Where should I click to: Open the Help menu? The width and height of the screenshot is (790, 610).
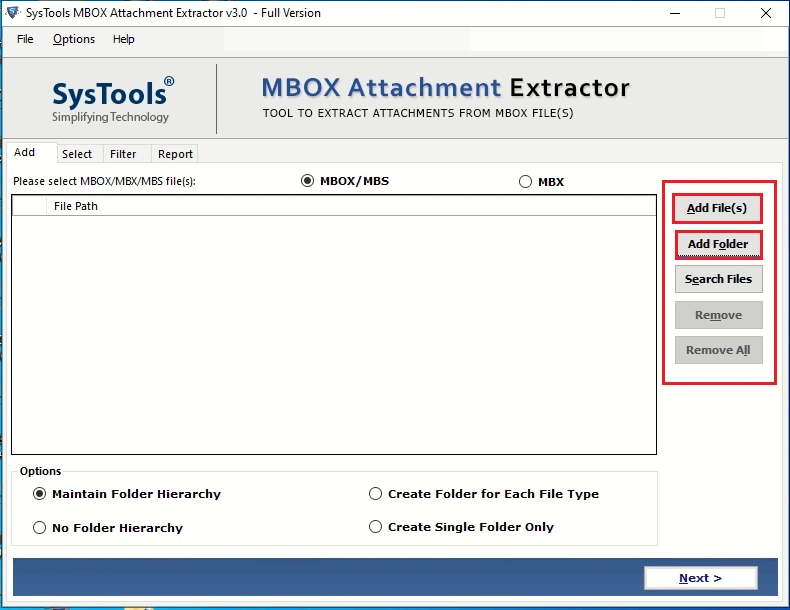pos(123,39)
